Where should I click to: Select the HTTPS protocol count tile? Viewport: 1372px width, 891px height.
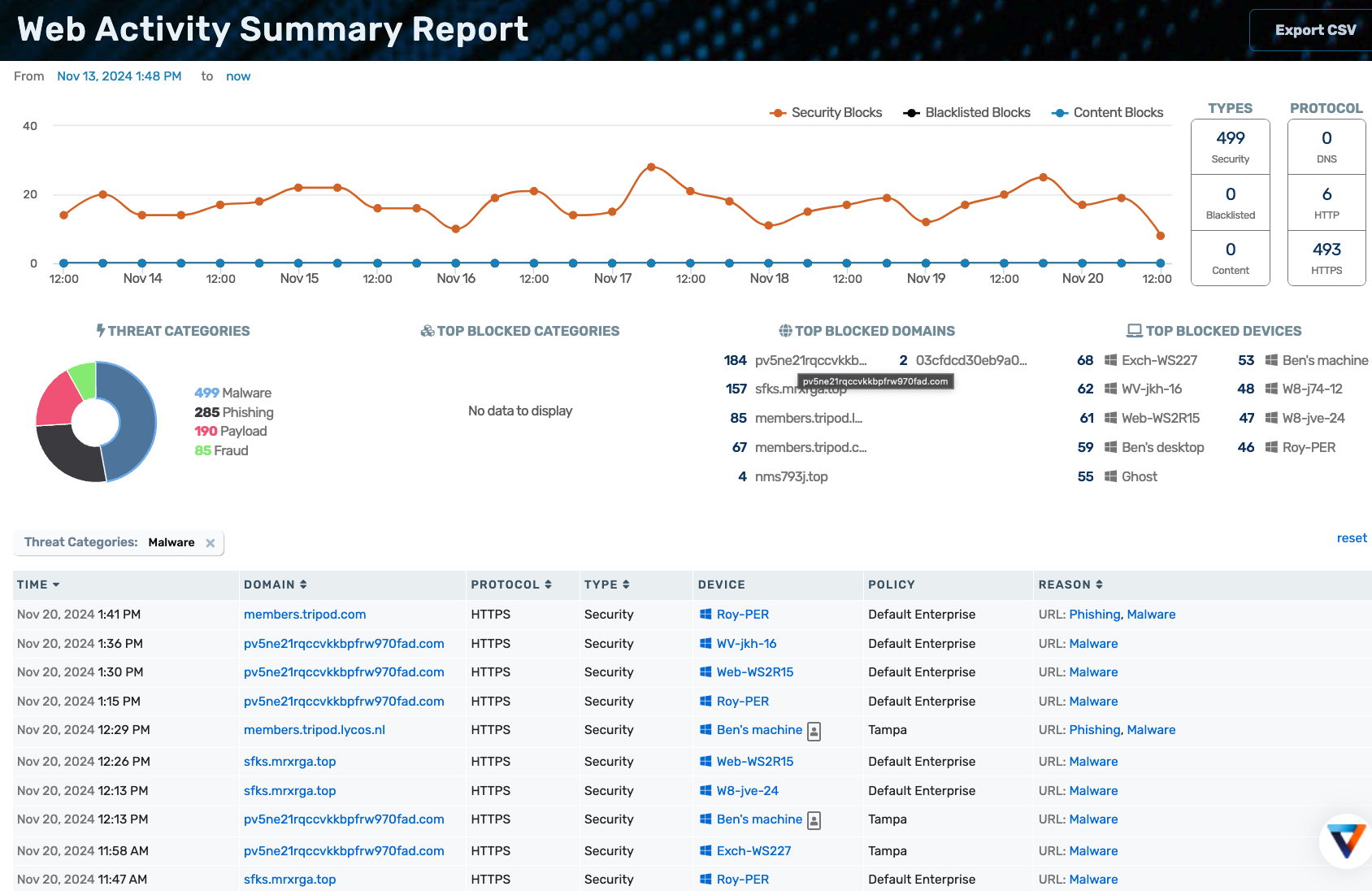point(1326,258)
